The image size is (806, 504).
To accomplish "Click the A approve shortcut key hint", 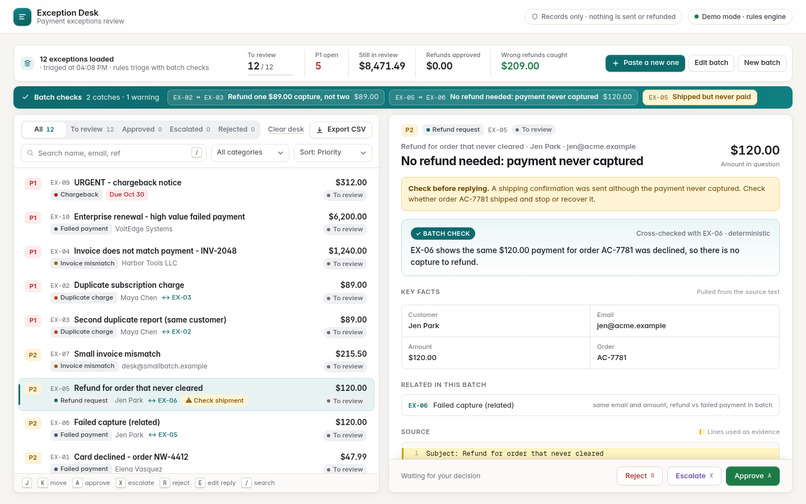I will (x=77, y=483).
